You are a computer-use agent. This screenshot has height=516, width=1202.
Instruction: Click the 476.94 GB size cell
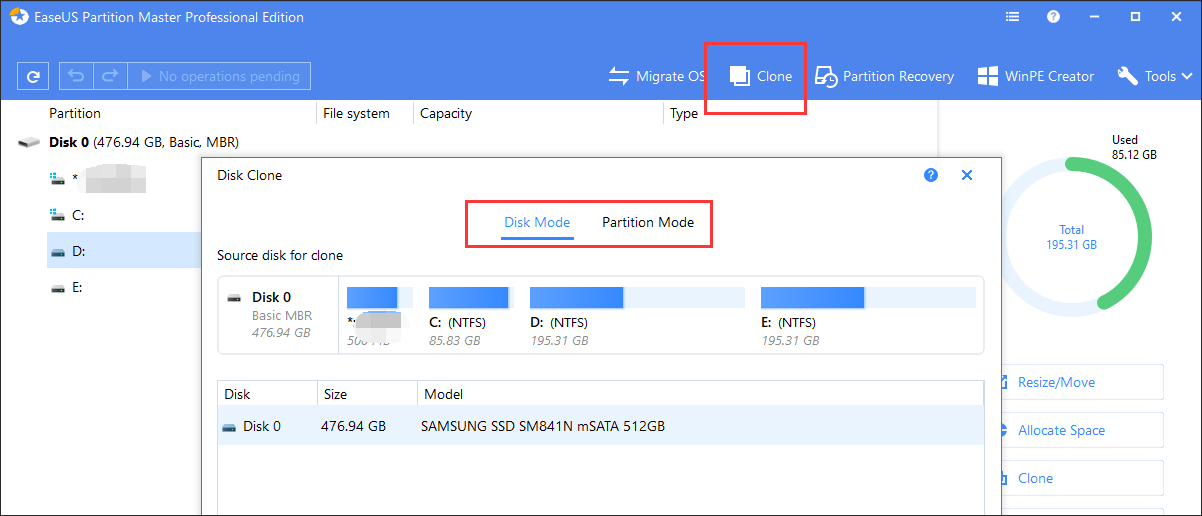click(353, 427)
